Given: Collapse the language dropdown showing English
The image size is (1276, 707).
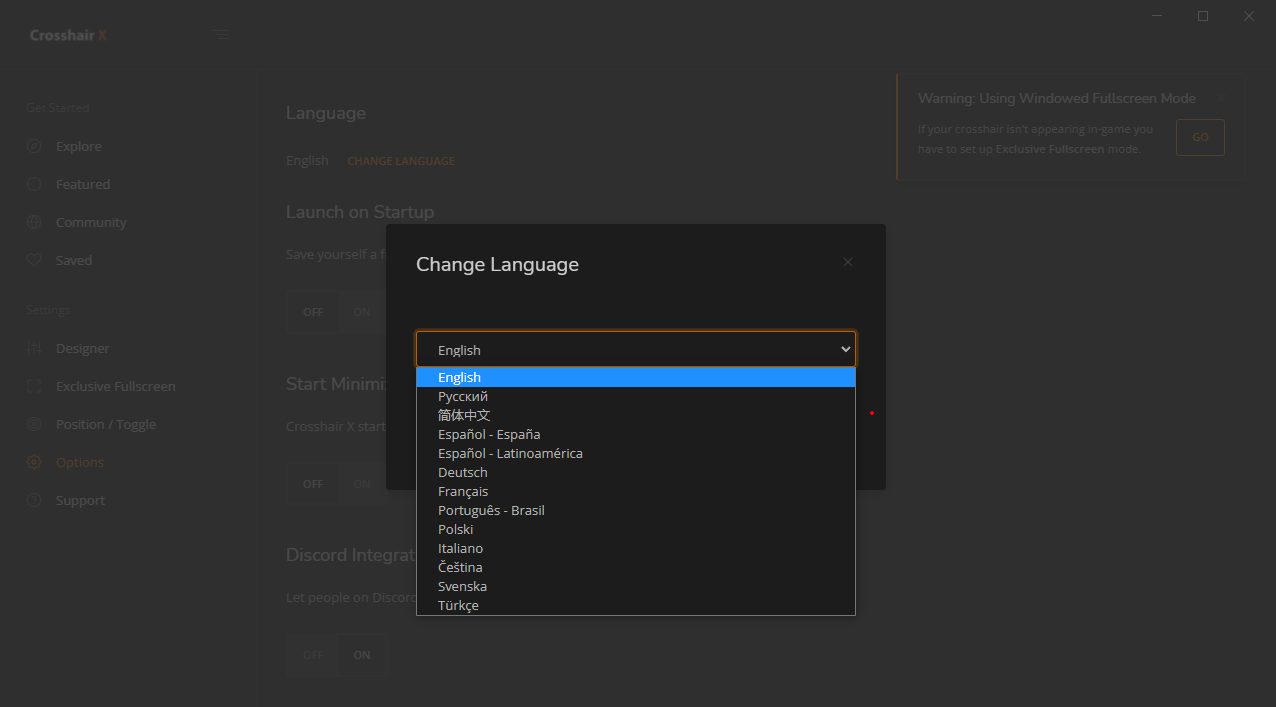Looking at the screenshot, I should pos(636,350).
